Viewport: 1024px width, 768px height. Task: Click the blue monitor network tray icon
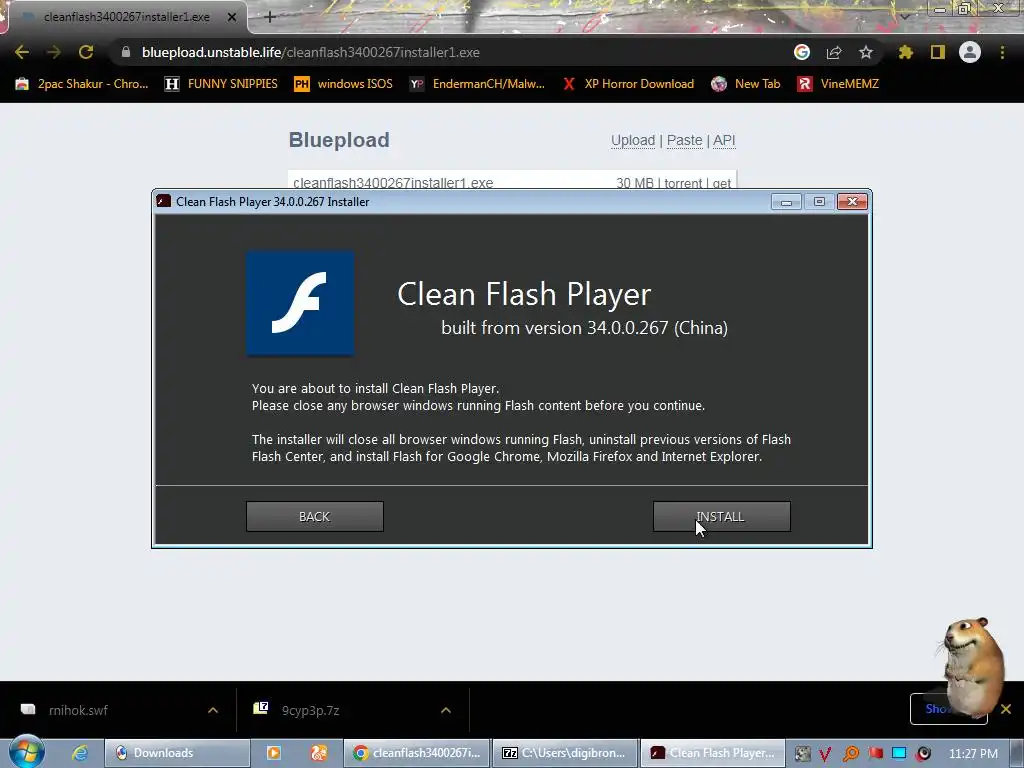[x=899, y=754]
